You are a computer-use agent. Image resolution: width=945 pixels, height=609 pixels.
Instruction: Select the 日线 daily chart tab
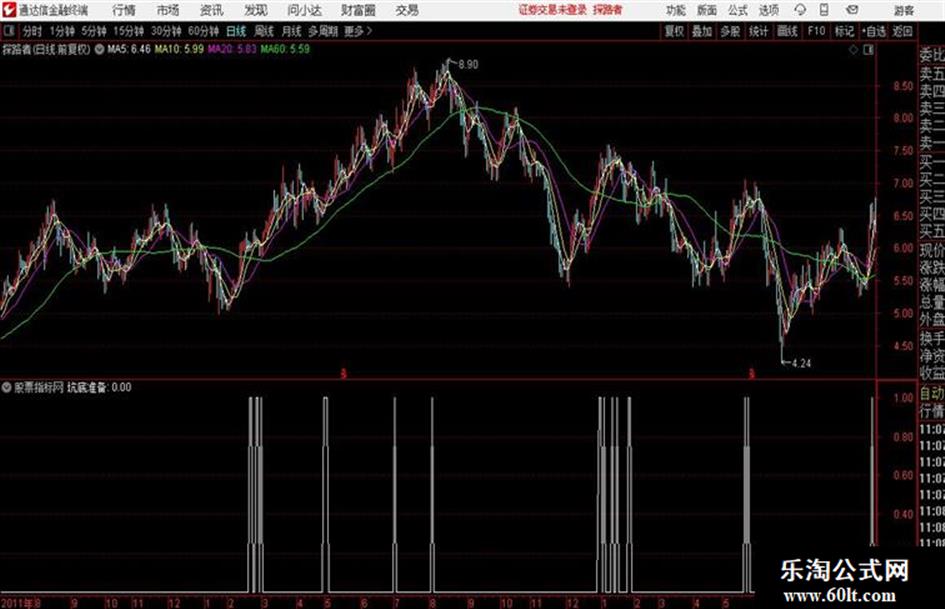(x=236, y=31)
